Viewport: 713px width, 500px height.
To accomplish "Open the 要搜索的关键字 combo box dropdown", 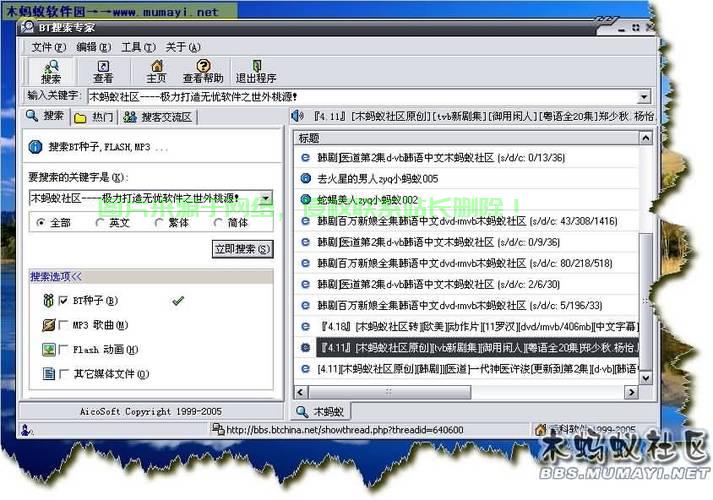I will pyautogui.click(x=267, y=198).
